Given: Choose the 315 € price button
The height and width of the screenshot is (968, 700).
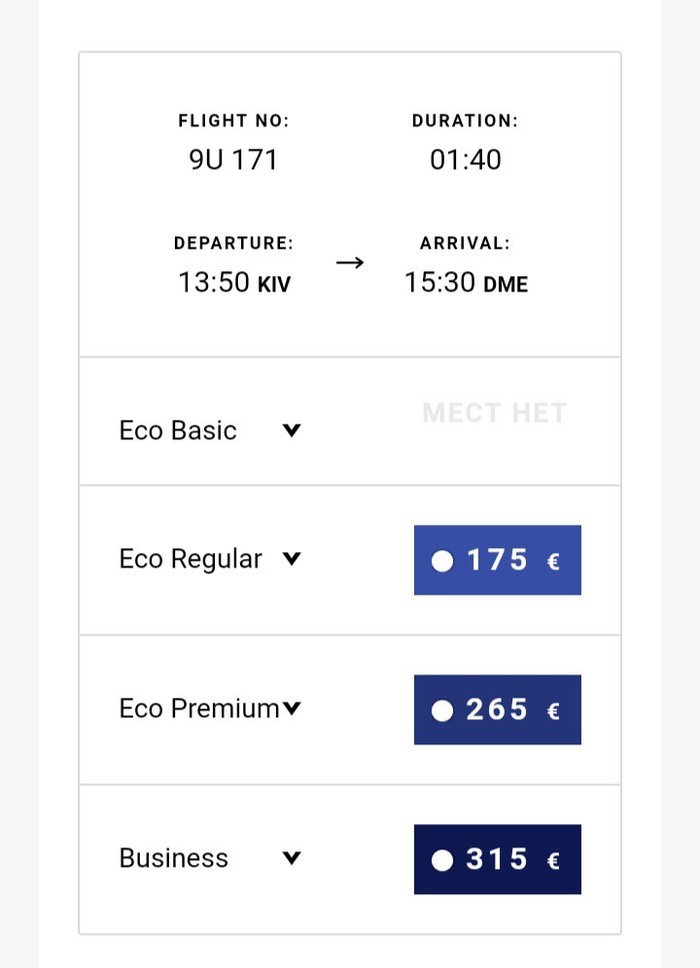Looking at the screenshot, I should point(497,859).
